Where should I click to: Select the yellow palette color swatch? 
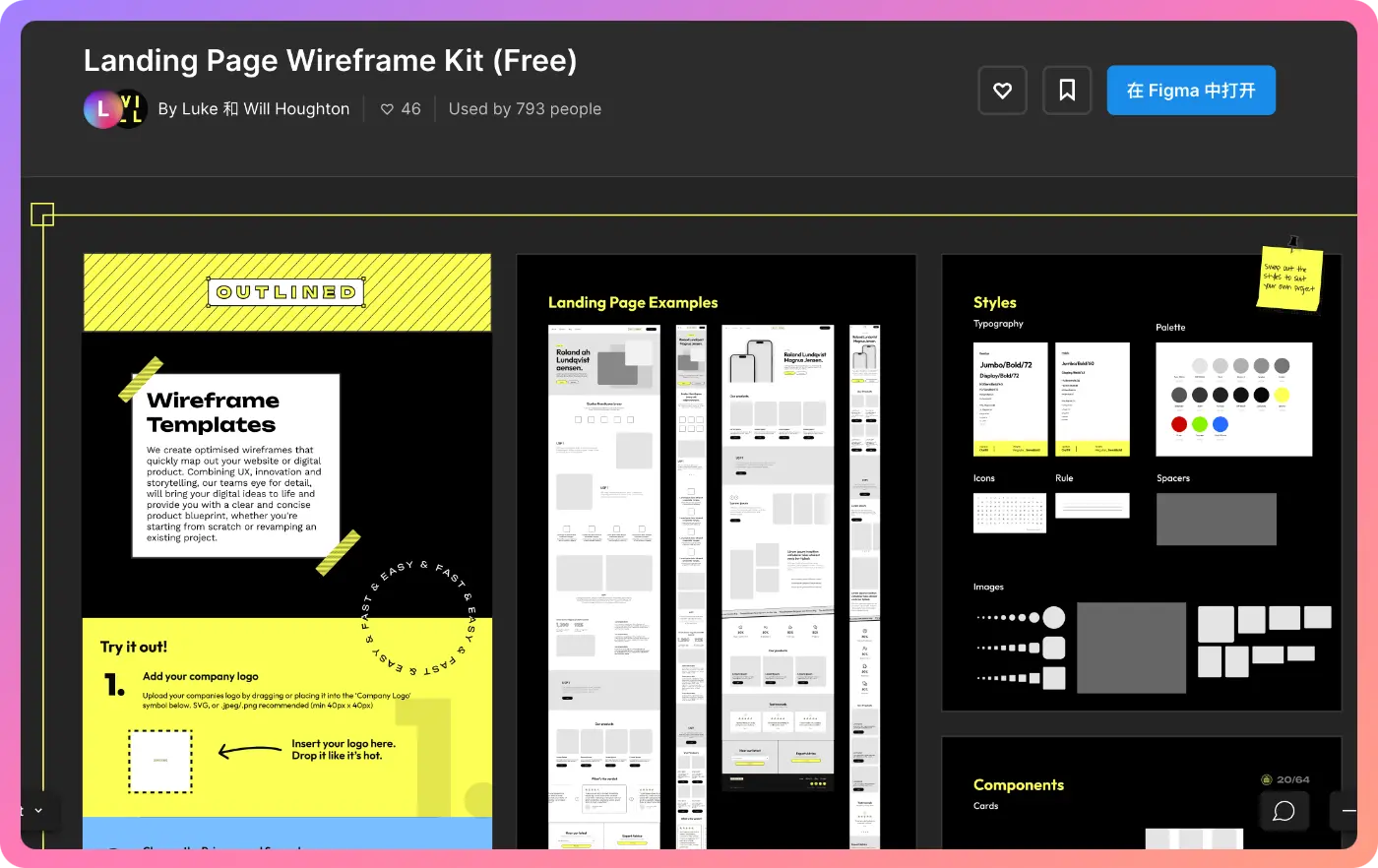1282,395
